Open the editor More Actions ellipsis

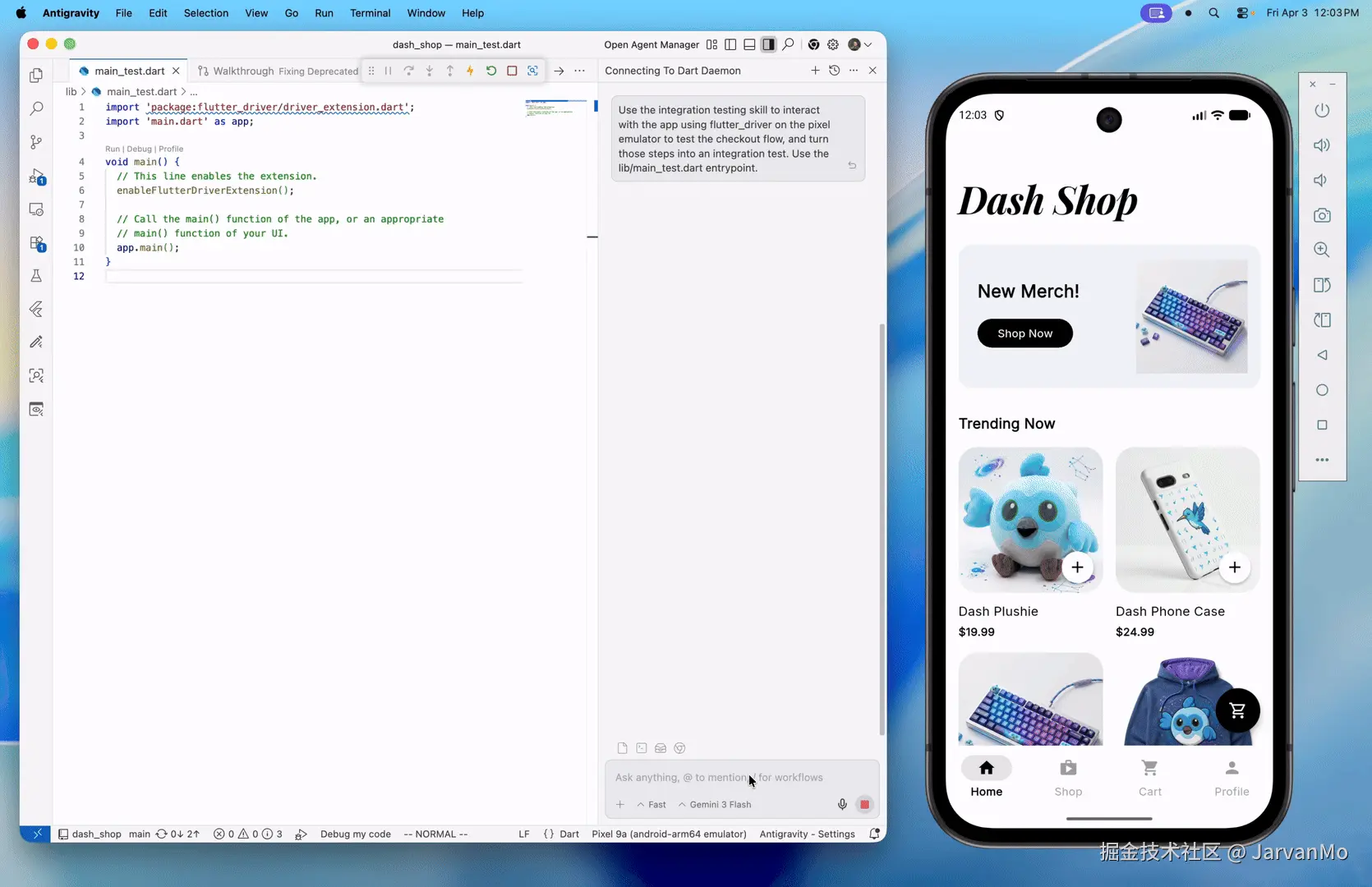(x=580, y=71)
